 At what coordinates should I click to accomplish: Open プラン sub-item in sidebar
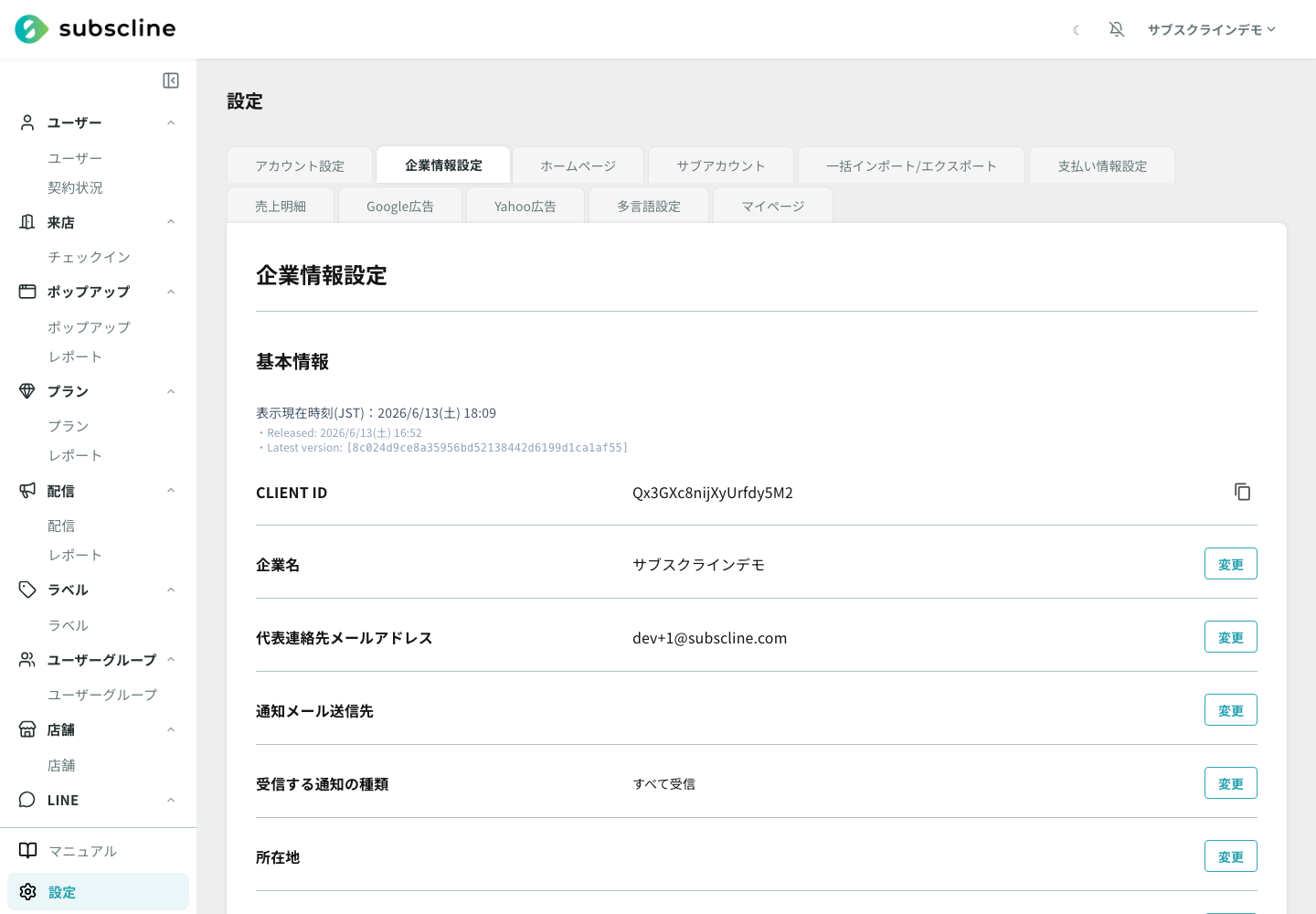69,426
